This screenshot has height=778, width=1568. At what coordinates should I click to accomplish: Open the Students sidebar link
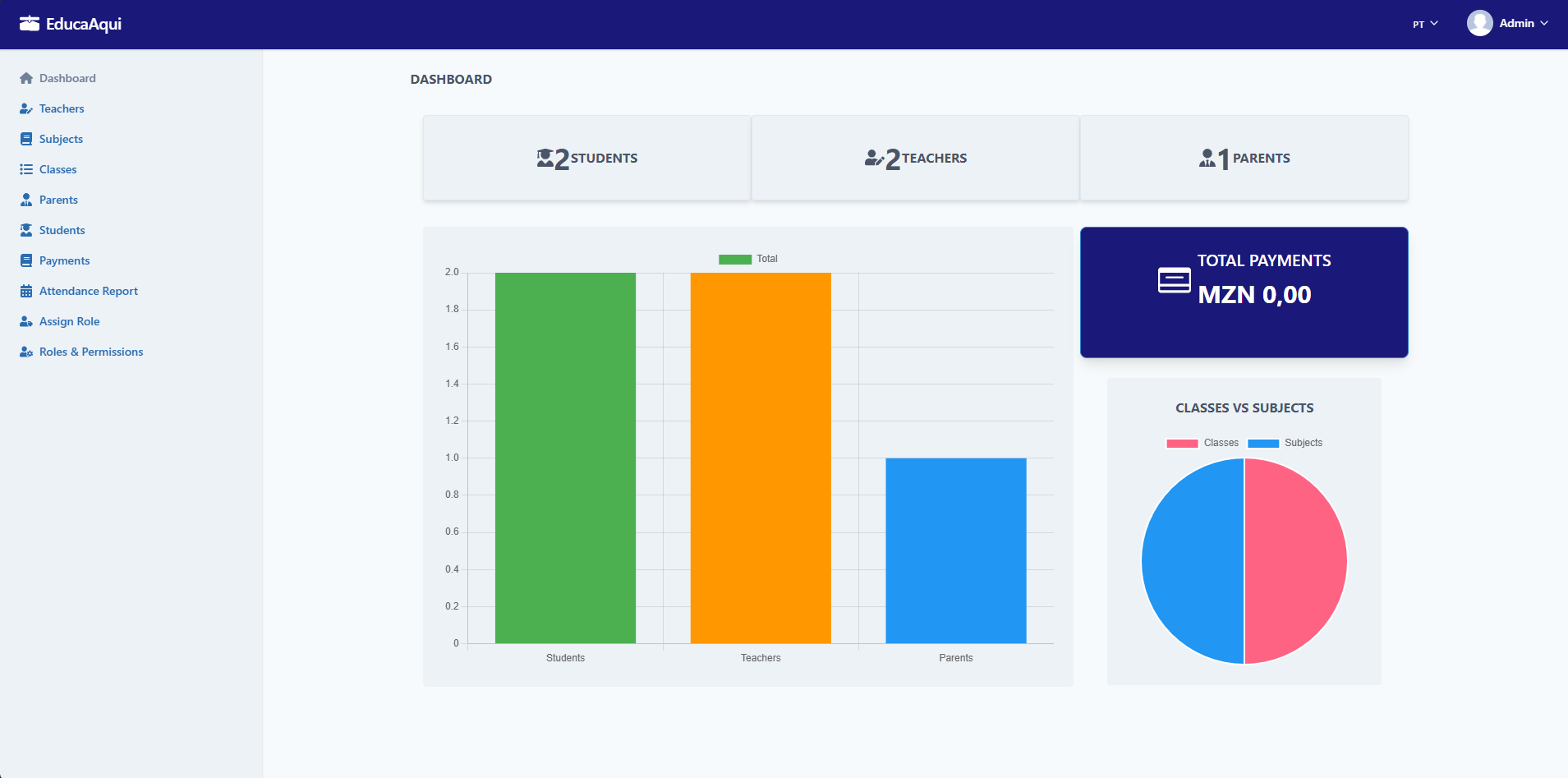pos(62,230)
